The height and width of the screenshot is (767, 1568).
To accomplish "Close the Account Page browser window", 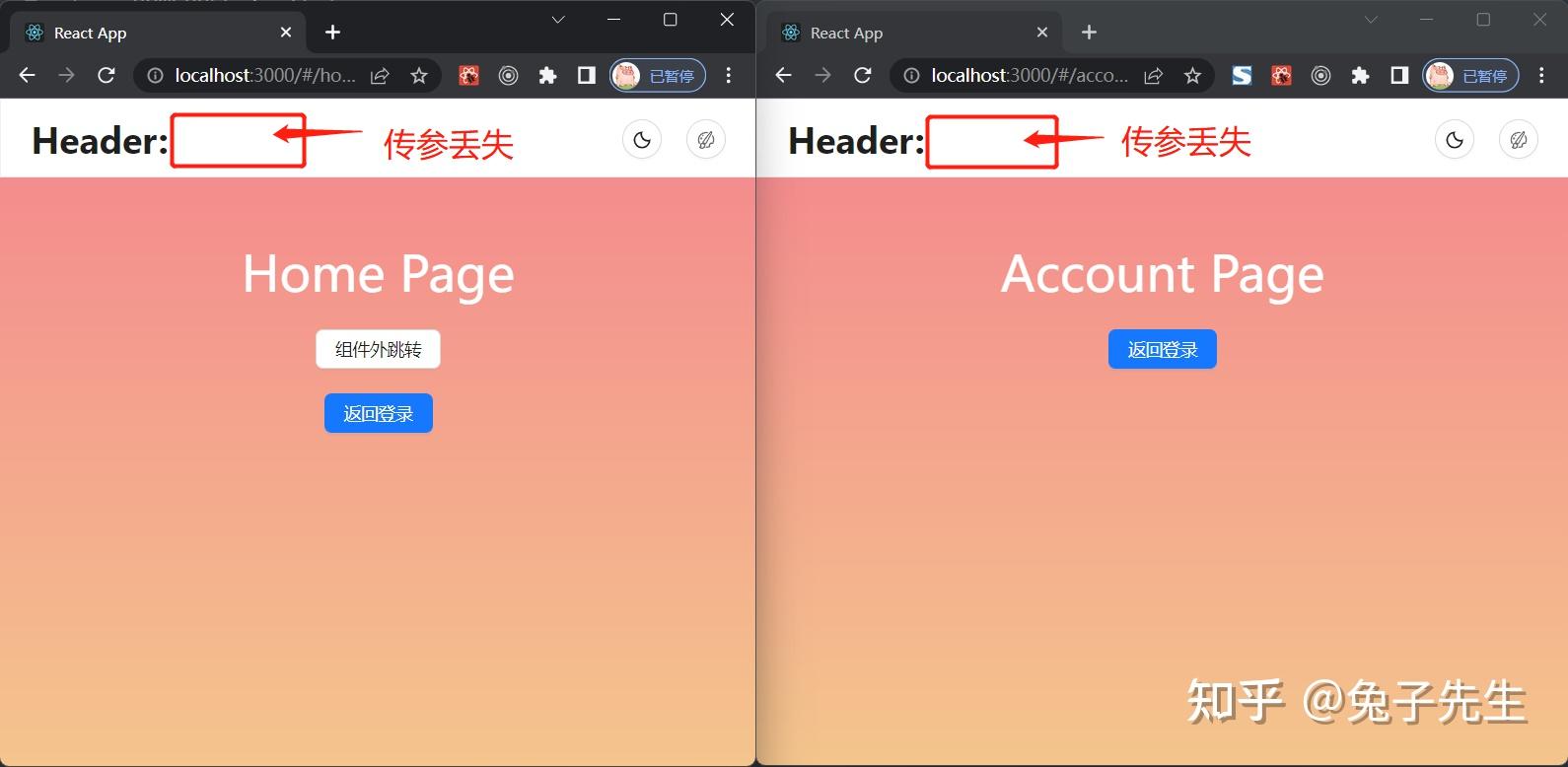I will [x=1539, y=20].
